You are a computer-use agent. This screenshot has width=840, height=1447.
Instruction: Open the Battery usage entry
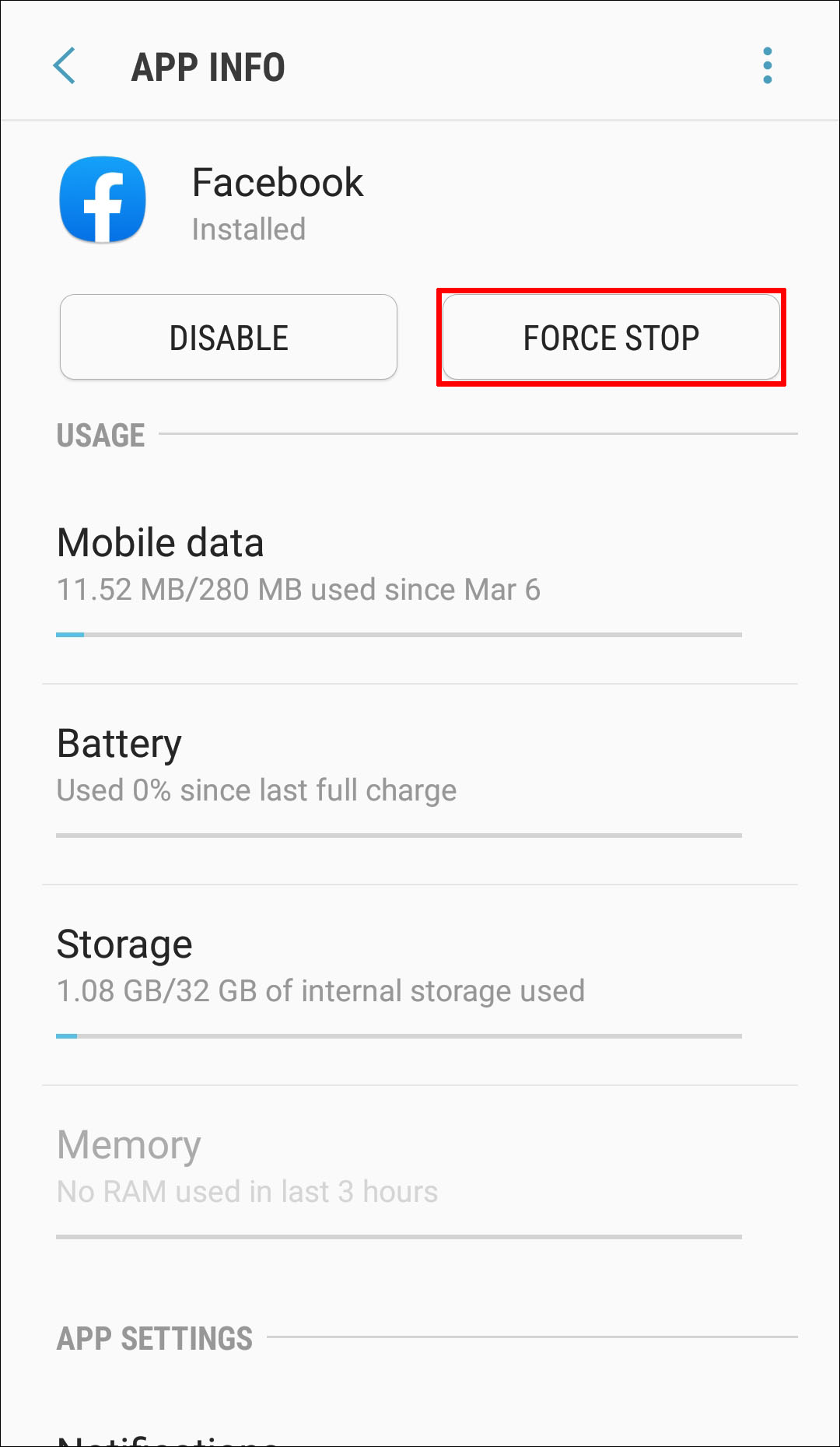[x=420, y=785]
